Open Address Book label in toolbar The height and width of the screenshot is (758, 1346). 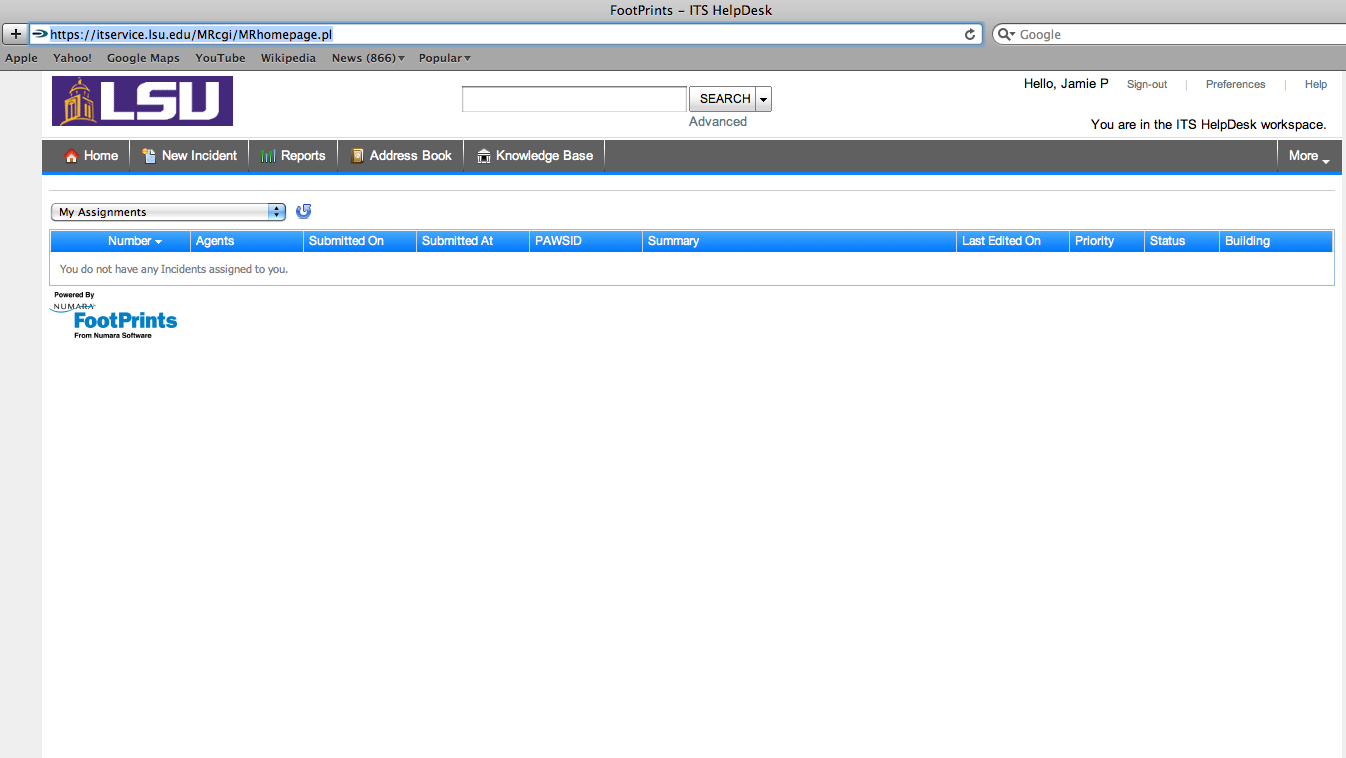tap(411, 156)
